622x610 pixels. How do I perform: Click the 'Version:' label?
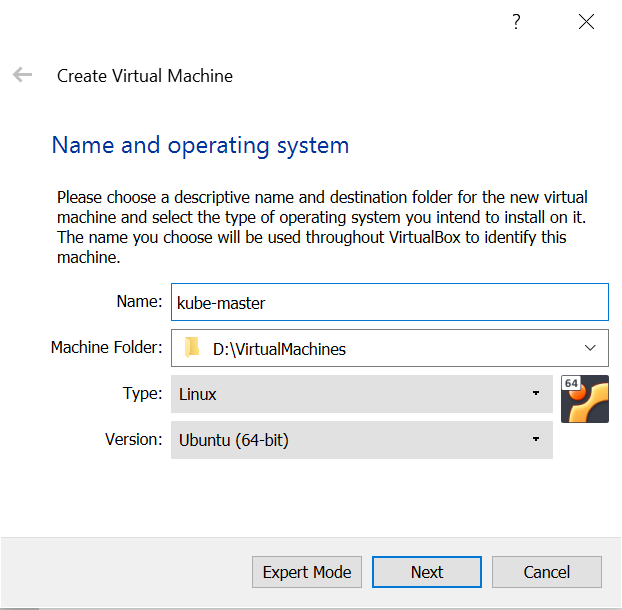(134, 439)
